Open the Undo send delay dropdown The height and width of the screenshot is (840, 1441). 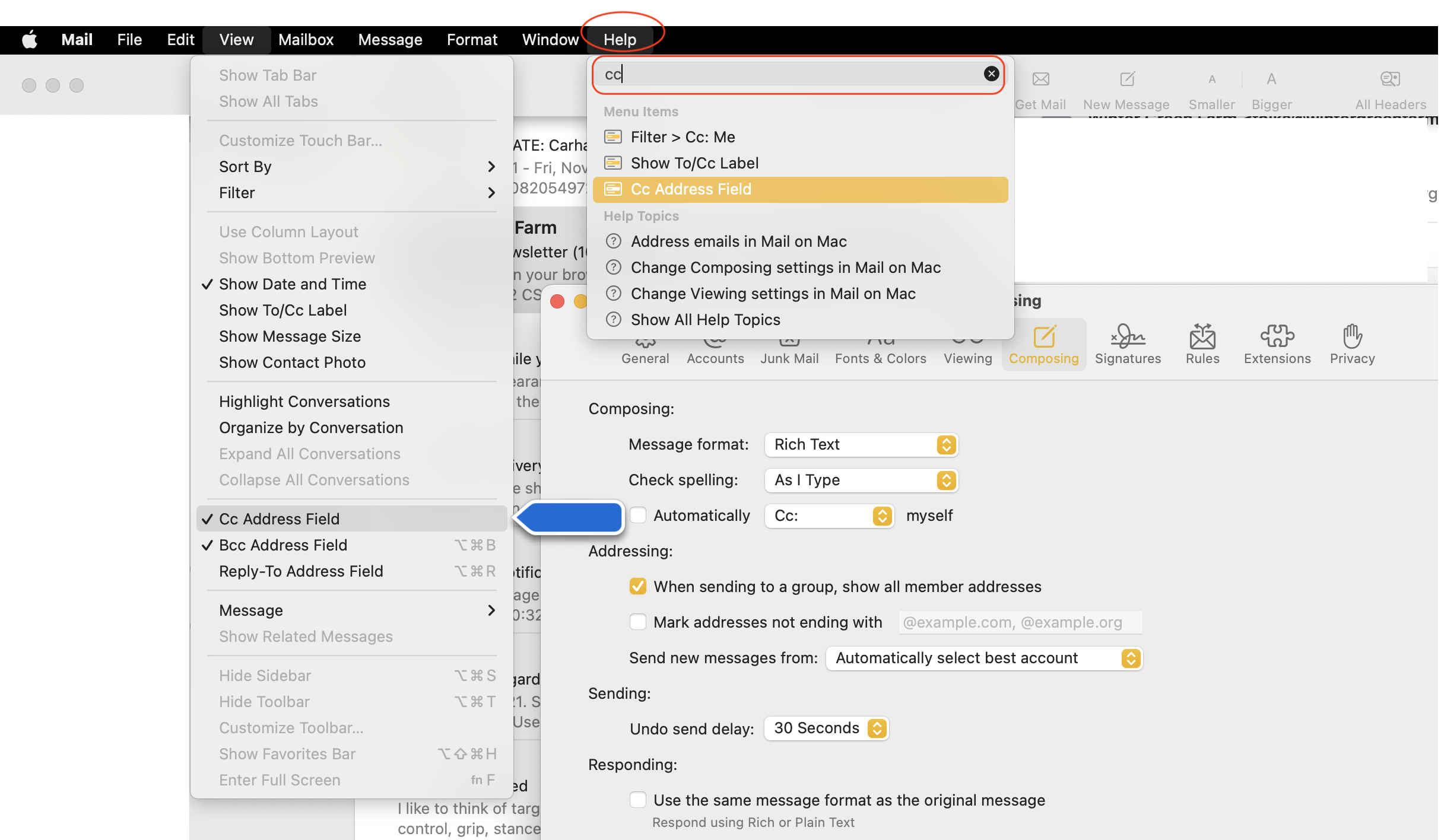(x=826, y=728)
